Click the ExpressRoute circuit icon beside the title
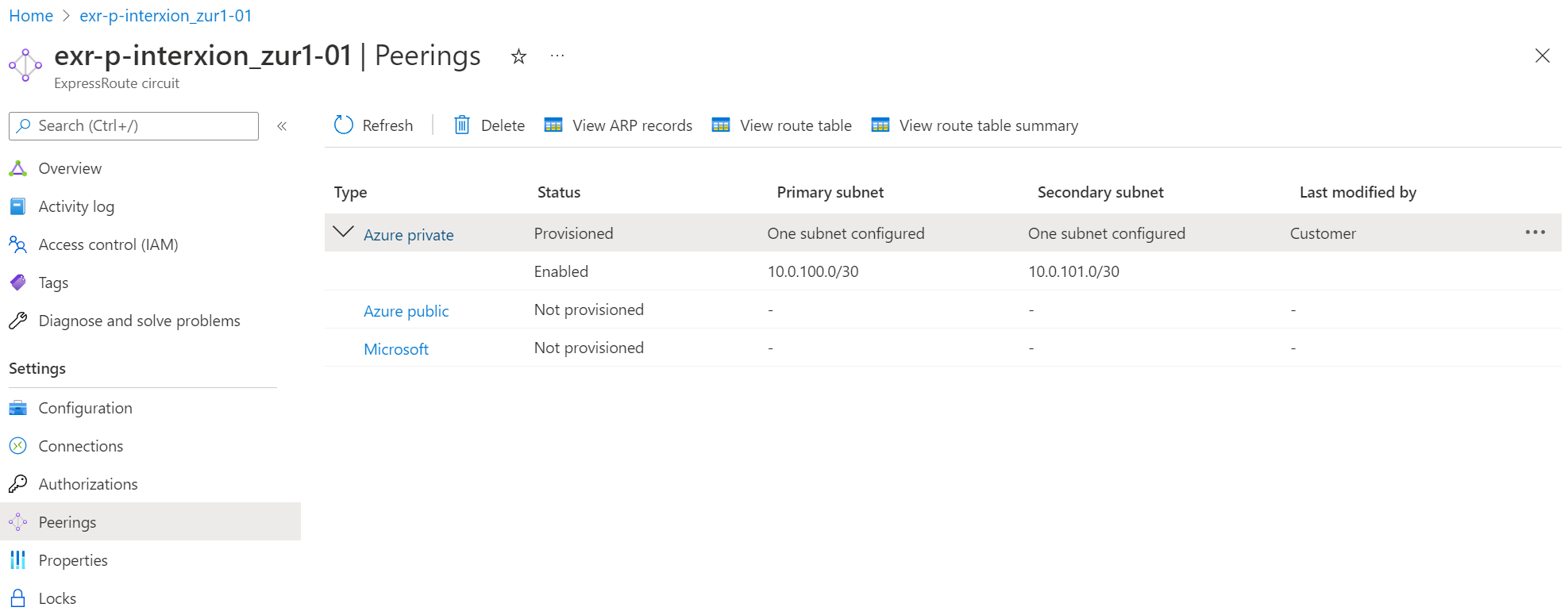 25,65
